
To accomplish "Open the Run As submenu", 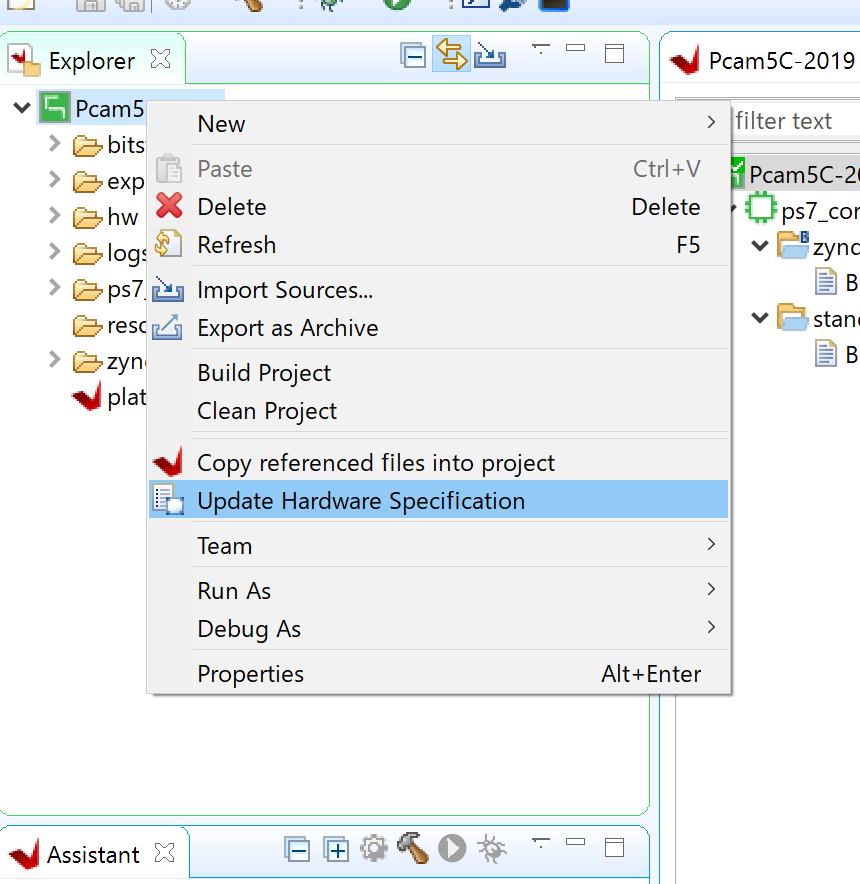I will click(x=438, y=590).
